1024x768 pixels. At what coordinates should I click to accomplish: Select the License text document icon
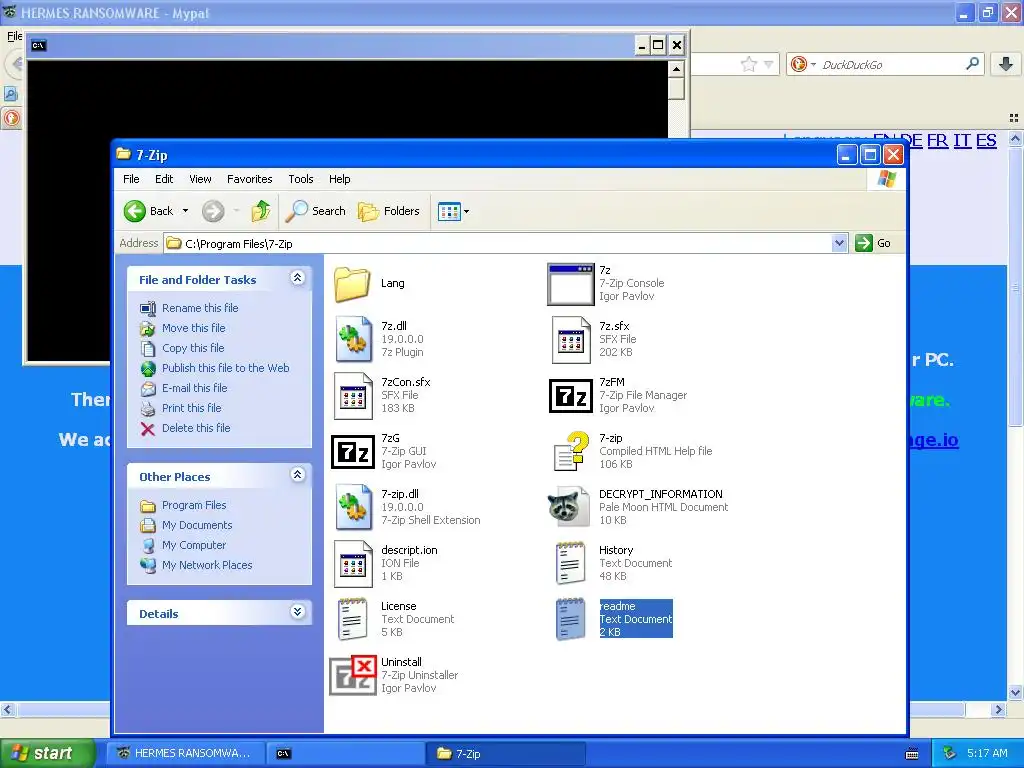pyautogui.click(x=353, y=619)
